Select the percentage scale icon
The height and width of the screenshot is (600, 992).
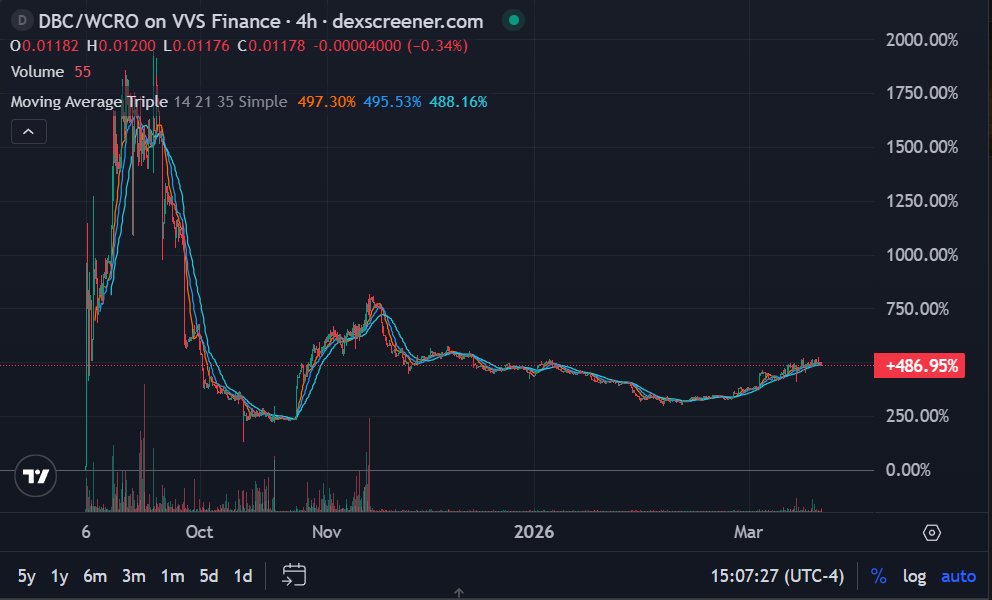878,576
